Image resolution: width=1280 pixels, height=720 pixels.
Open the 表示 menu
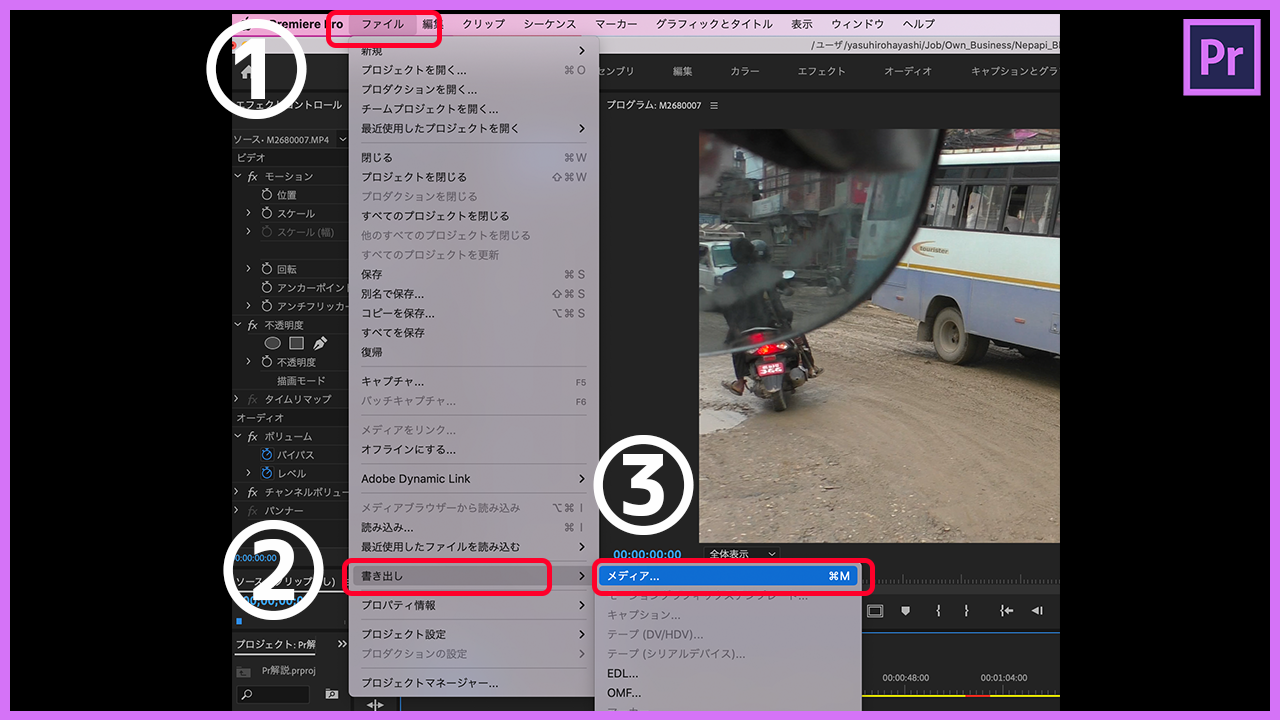(802, 24)
